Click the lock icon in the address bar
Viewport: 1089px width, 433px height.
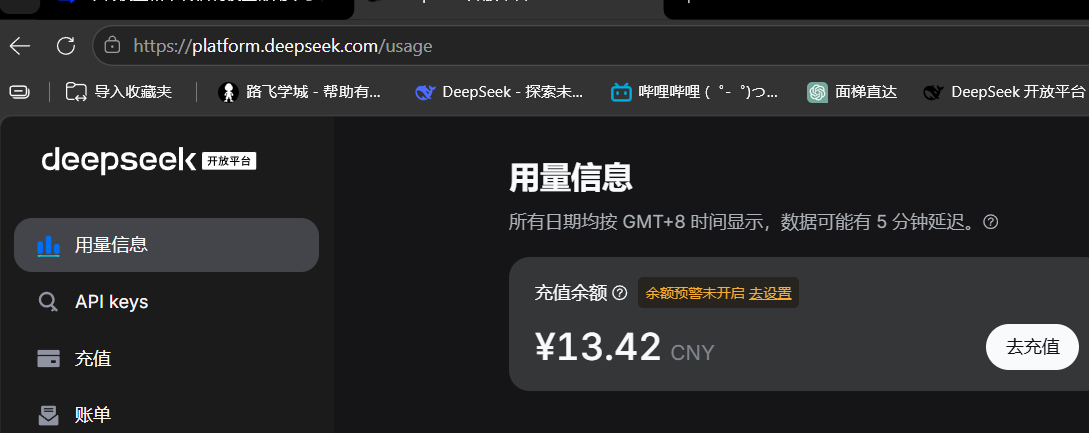point(112,46)
